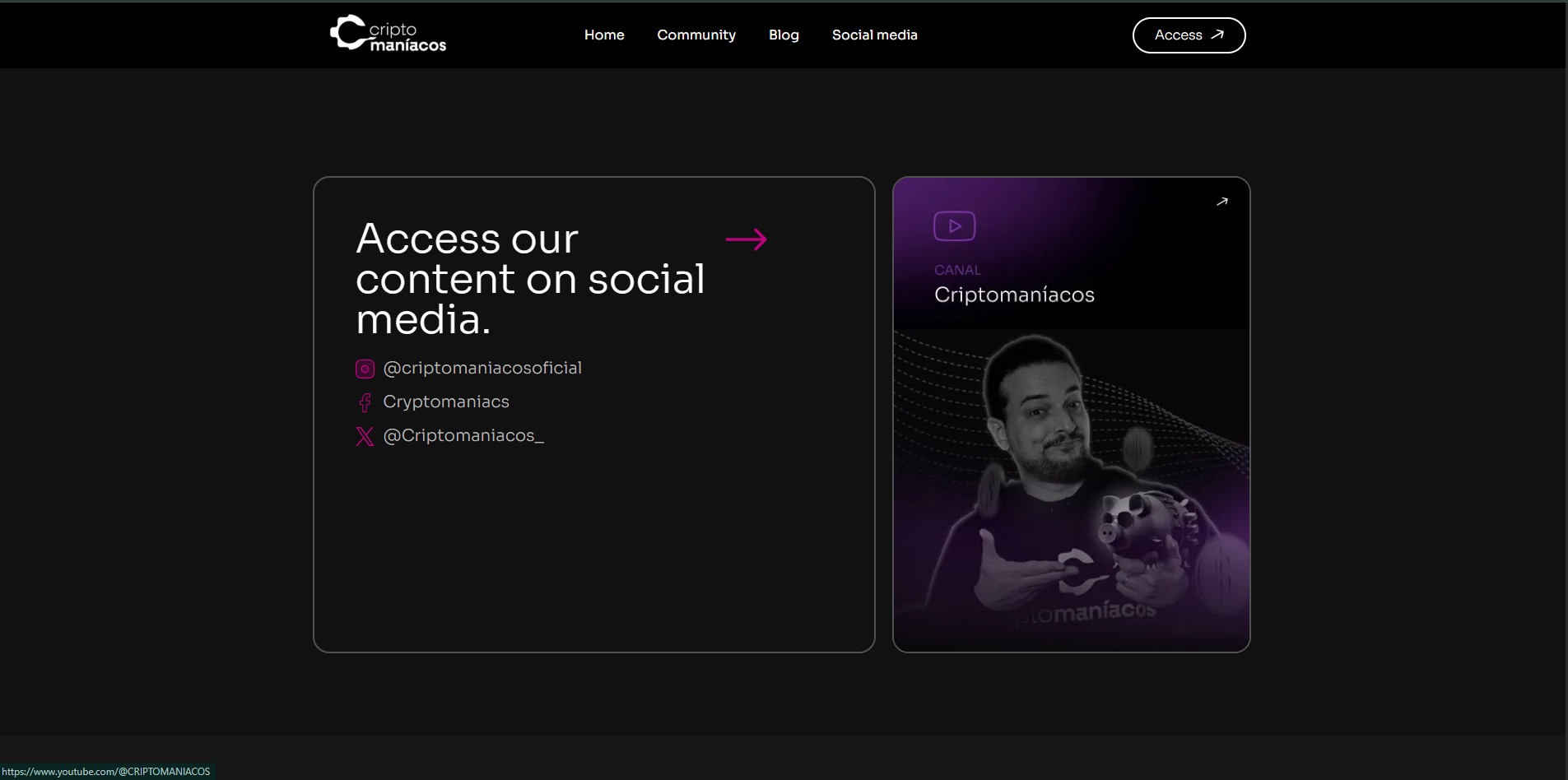
Task: Click the CANAL label on the channel card
Action: (x=957, y=270)
